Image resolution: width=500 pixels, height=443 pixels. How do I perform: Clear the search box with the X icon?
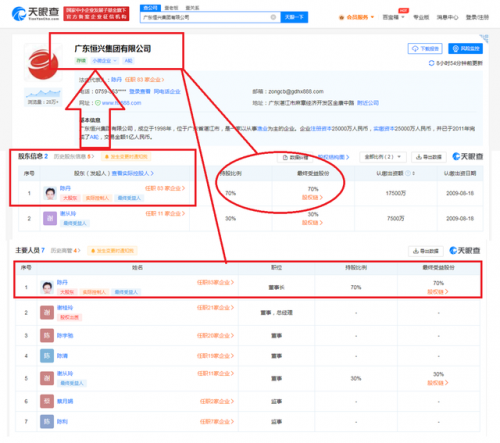click(273, 17)
